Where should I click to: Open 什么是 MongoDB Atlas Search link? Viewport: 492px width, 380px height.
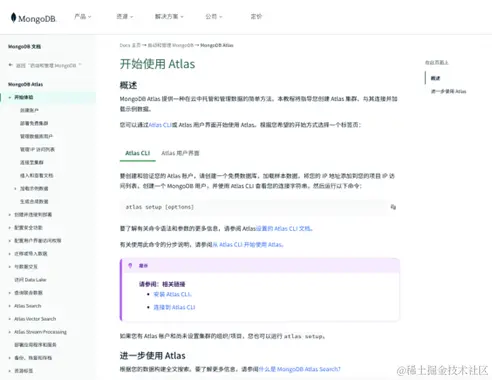300,369
